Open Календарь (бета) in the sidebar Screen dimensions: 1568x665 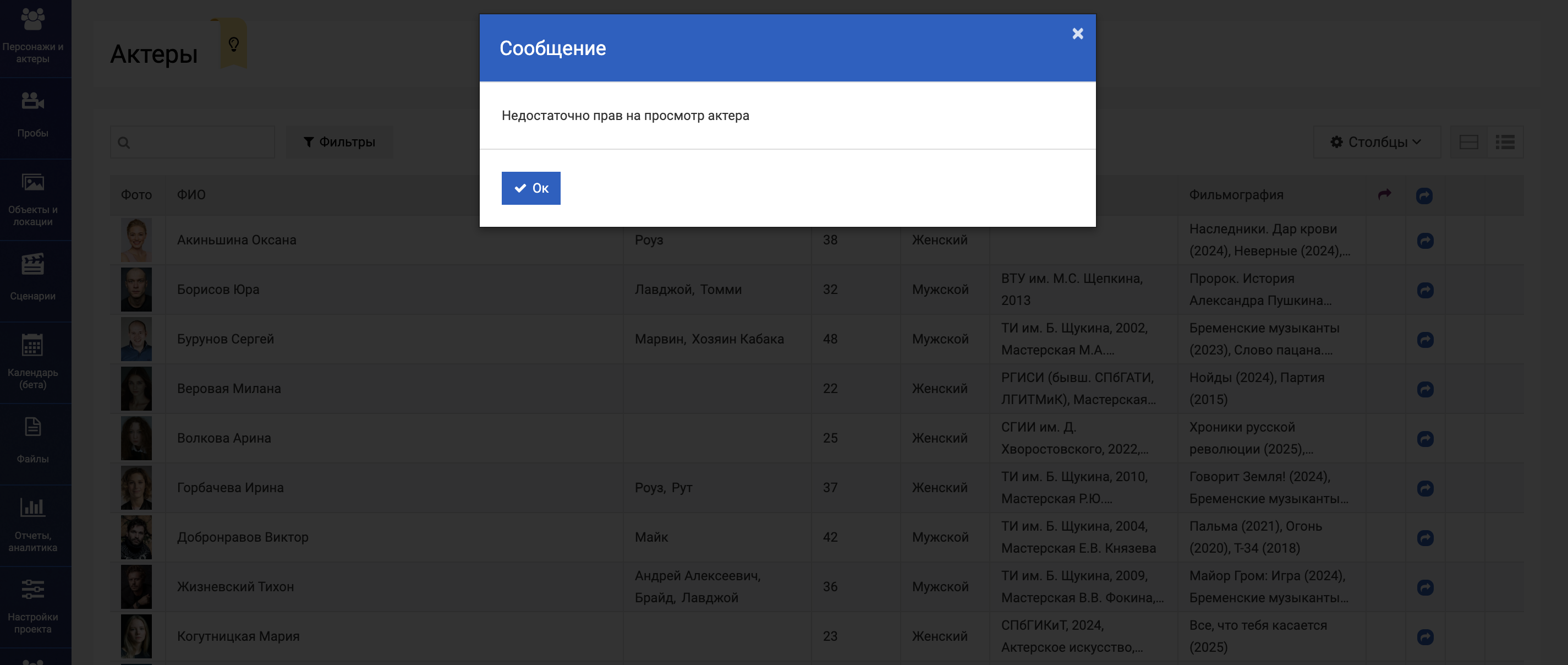tap(33, 362)
